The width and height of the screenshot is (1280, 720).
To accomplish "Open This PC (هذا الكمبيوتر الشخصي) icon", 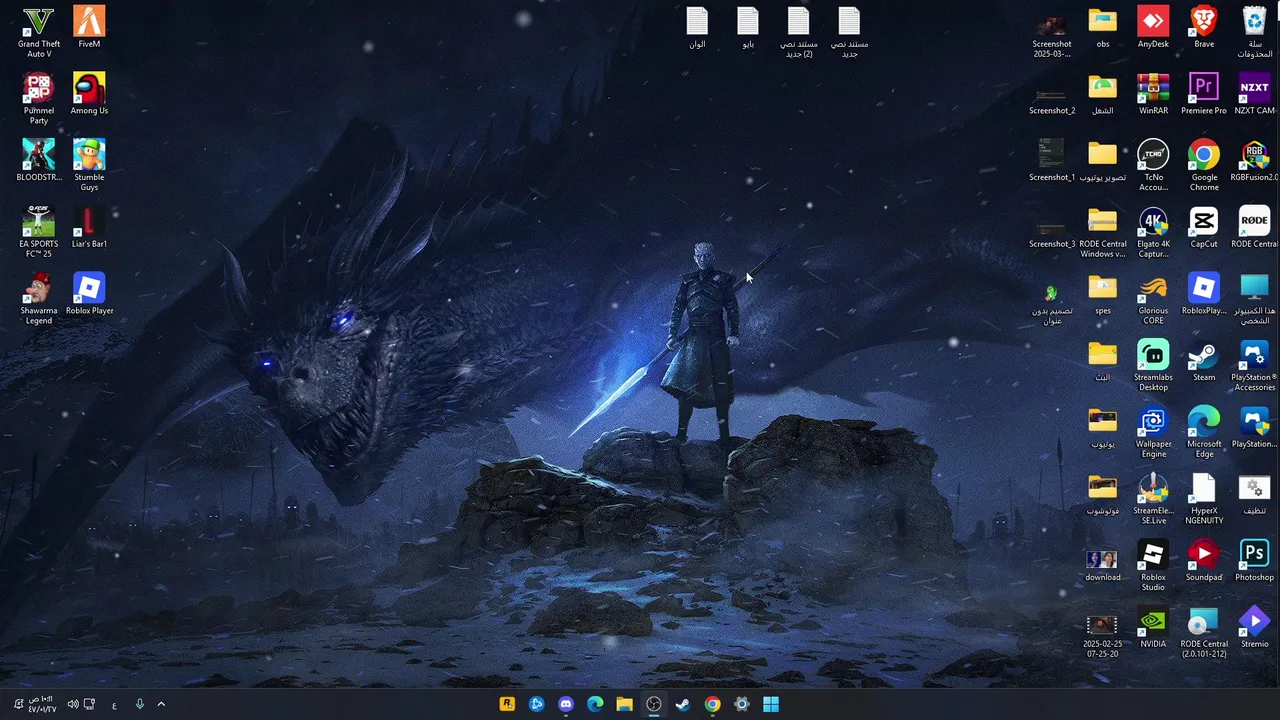I will point(1254,299).
